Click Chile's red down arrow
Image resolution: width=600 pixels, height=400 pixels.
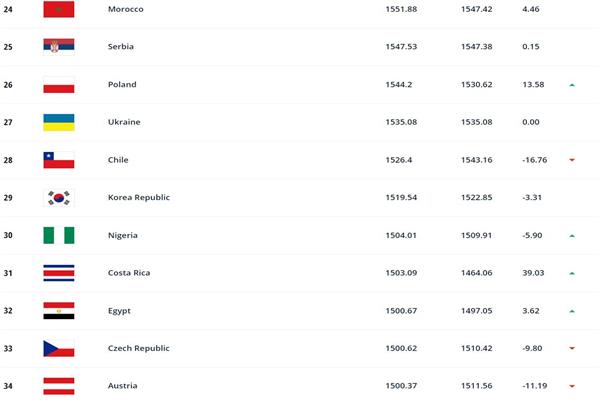(572, 160)
